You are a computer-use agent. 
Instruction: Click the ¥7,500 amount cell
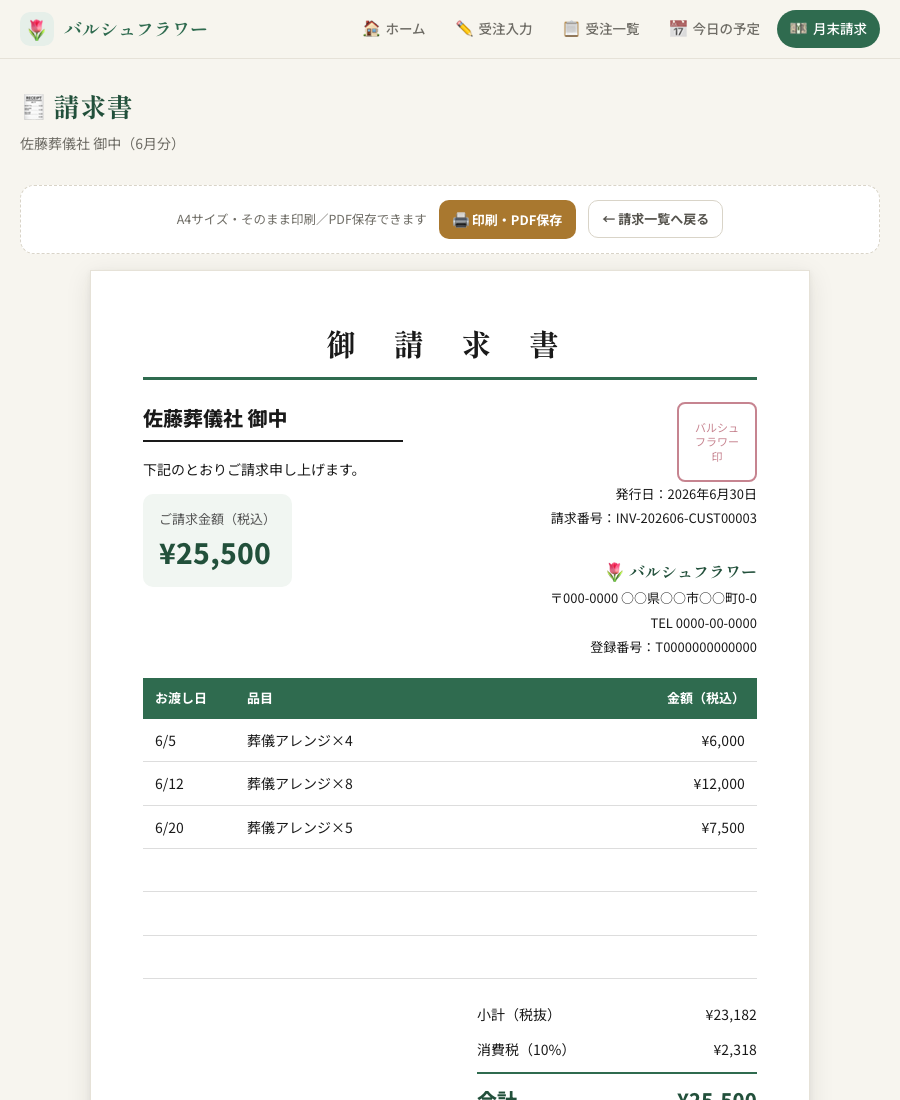point(723,828)
